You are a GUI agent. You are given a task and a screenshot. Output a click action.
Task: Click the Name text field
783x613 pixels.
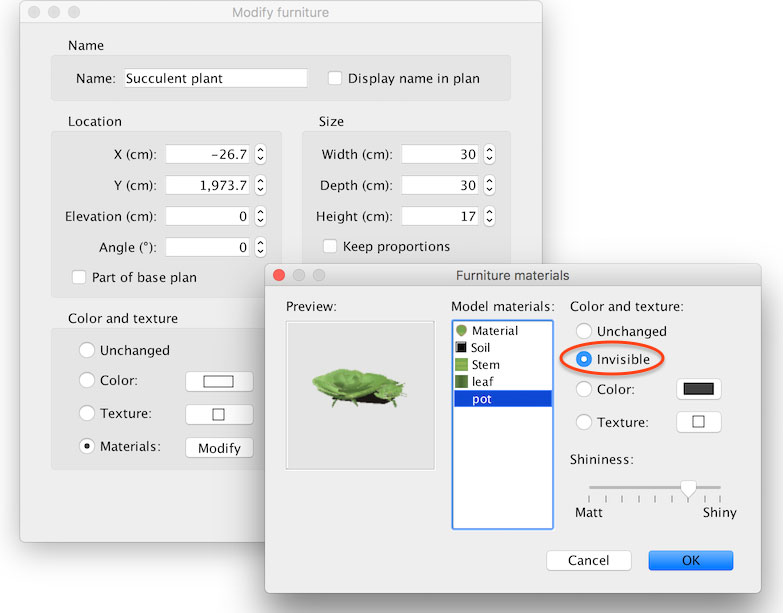[215, 79]
